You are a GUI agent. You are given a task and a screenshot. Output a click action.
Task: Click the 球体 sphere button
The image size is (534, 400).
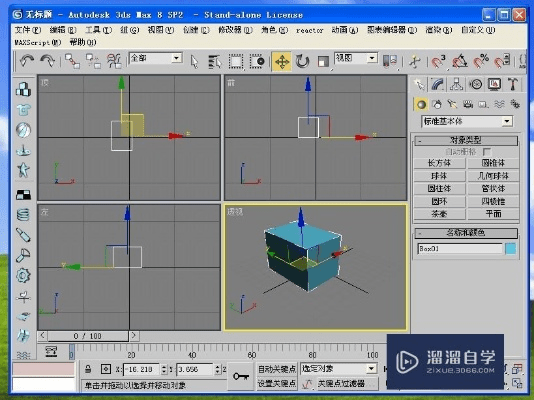click(439, 176)
